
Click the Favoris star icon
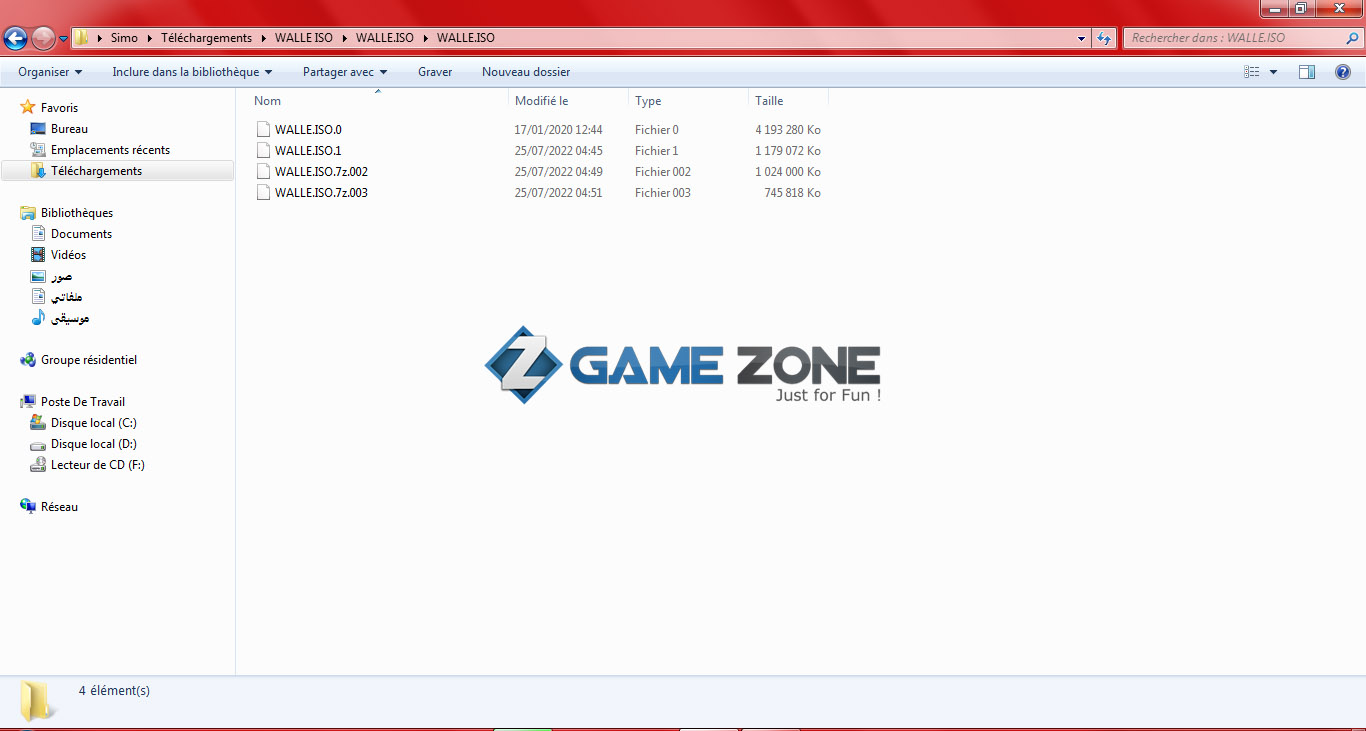28,107
